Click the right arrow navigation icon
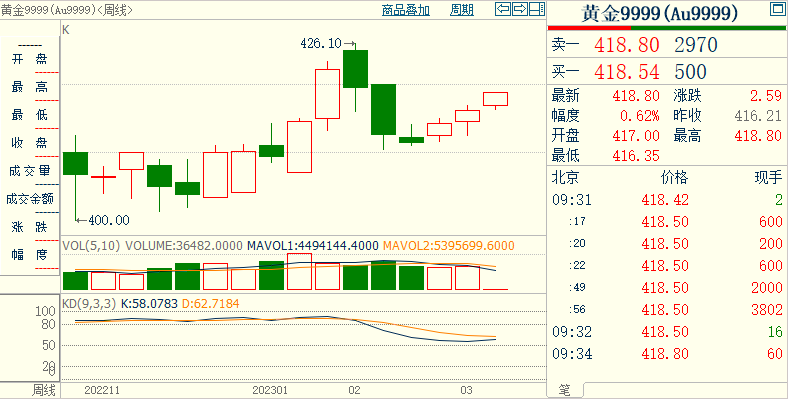The width and height of the screenshot is (788, 399). (520, 9)
